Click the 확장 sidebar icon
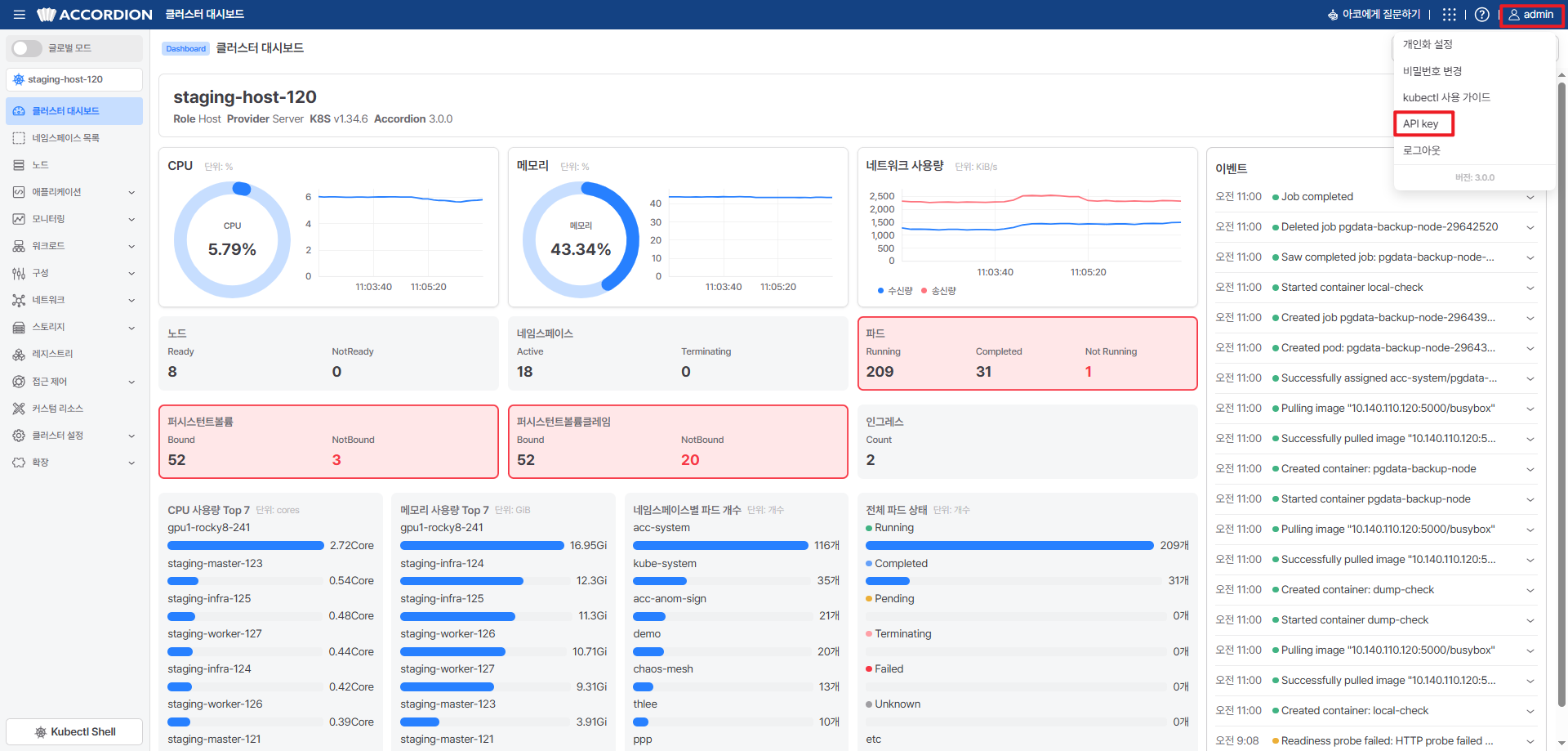 [19, 463]
